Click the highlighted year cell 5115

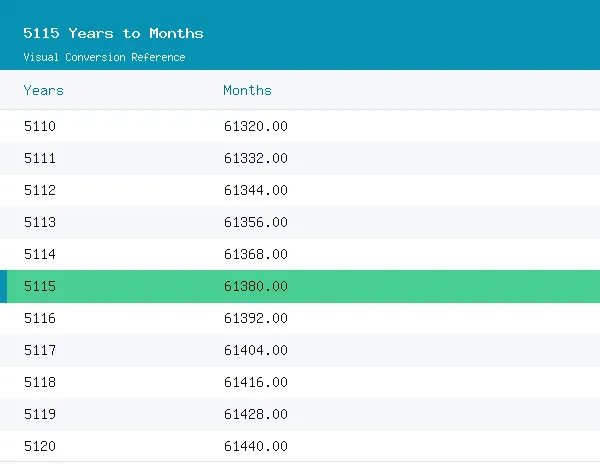[40, 286]
